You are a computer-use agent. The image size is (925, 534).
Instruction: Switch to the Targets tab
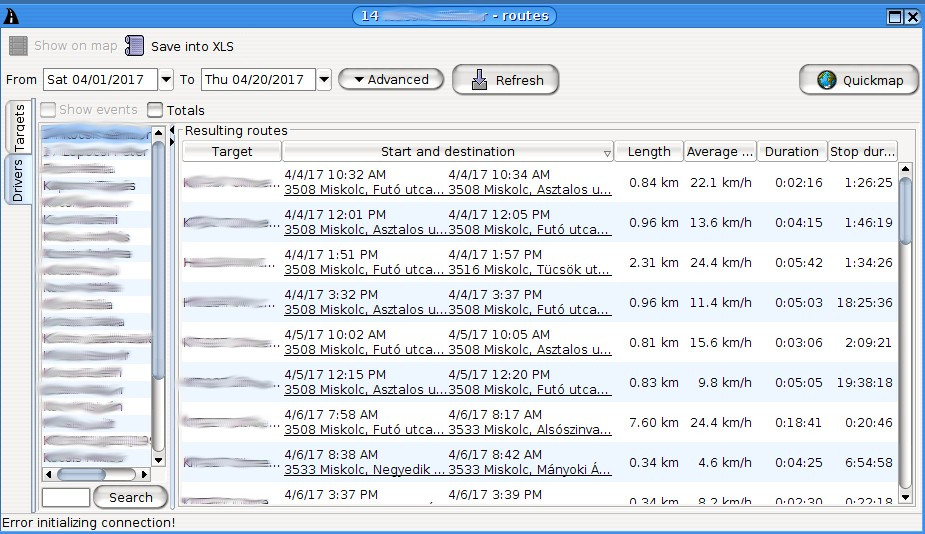[19, 127]
